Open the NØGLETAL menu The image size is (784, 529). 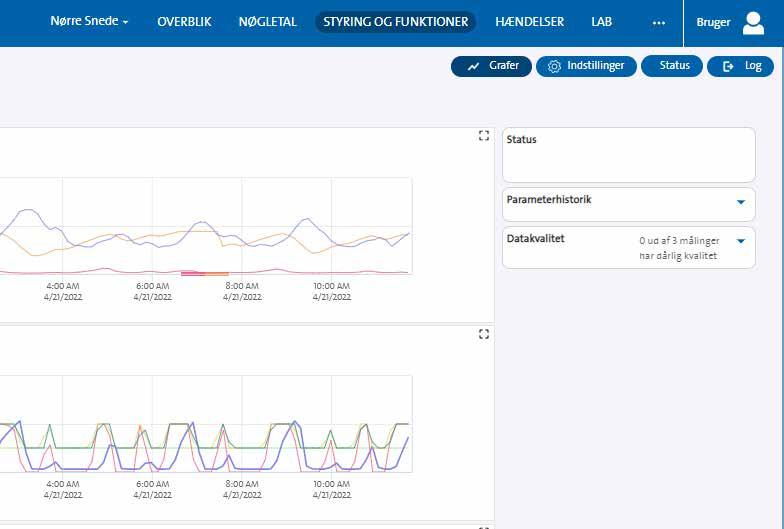click(268, 22)
